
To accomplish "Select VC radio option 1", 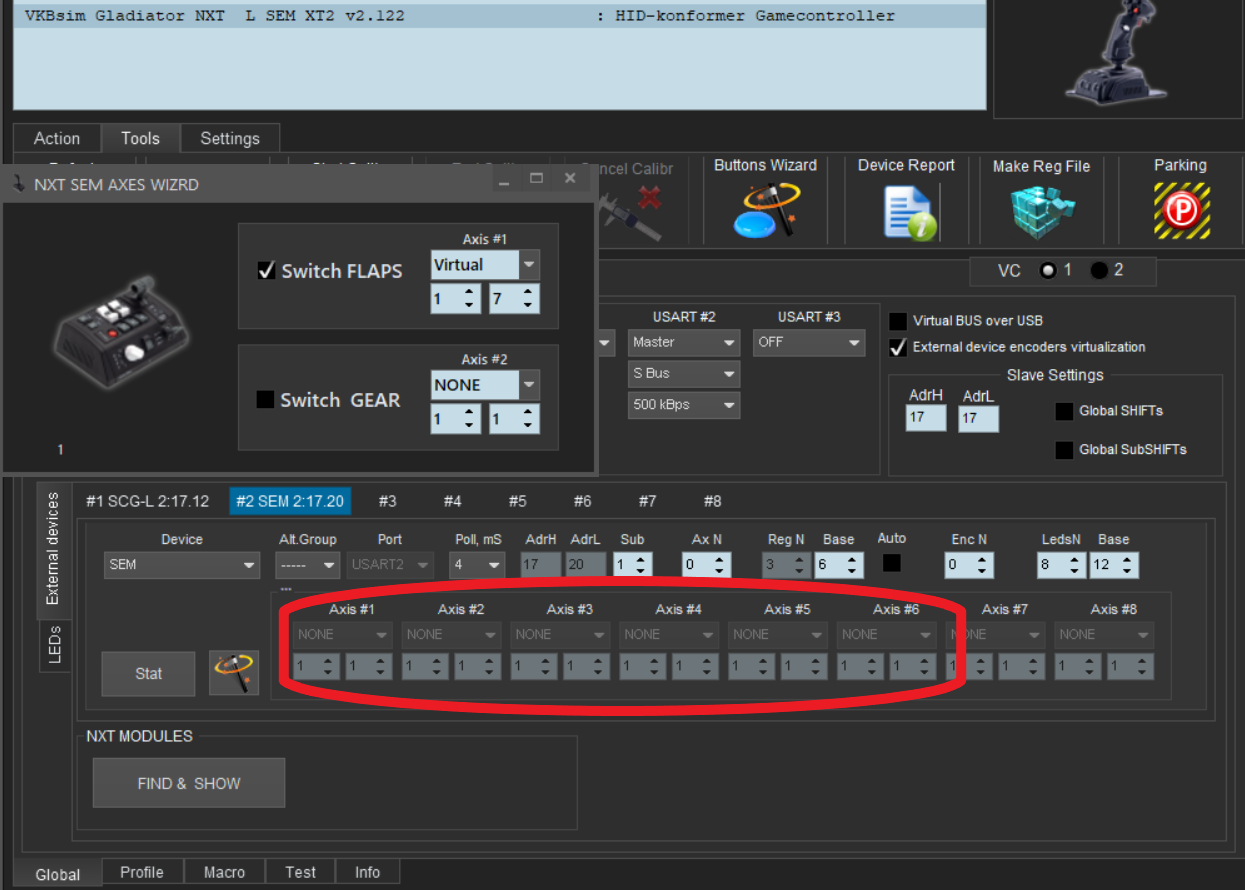I will [1048, 271].
